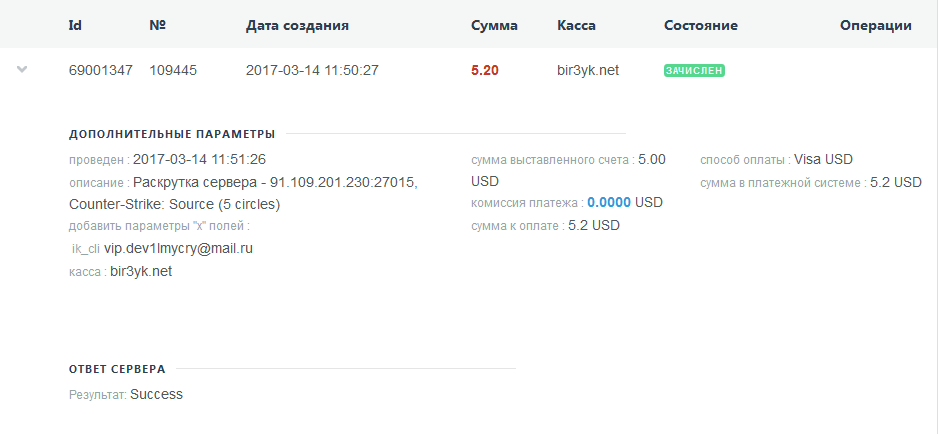Click the creation date 2017-03-14 11:50:27
The width and height of the screenshot is (938, 434).
pos(312,71)
